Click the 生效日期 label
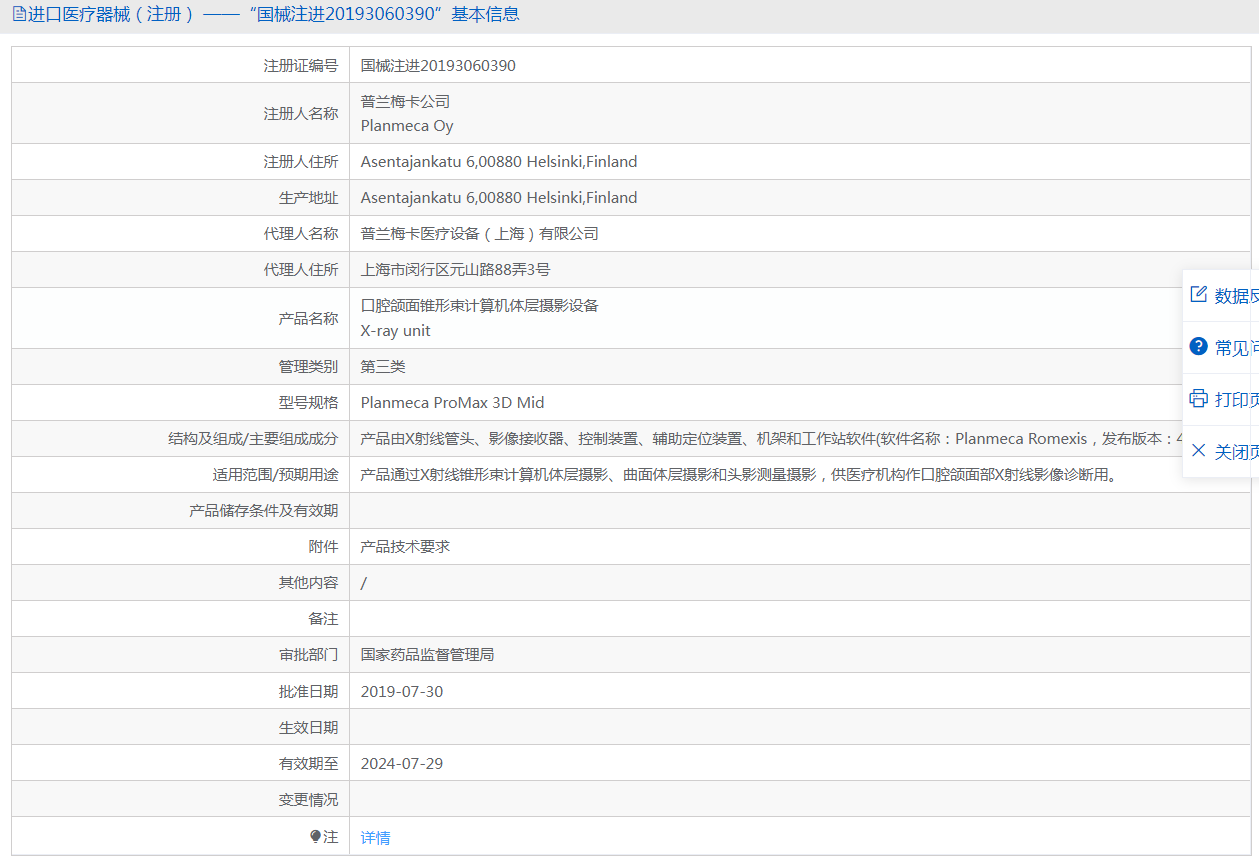This screenshot has height=857, width=1259. (308, 728)
